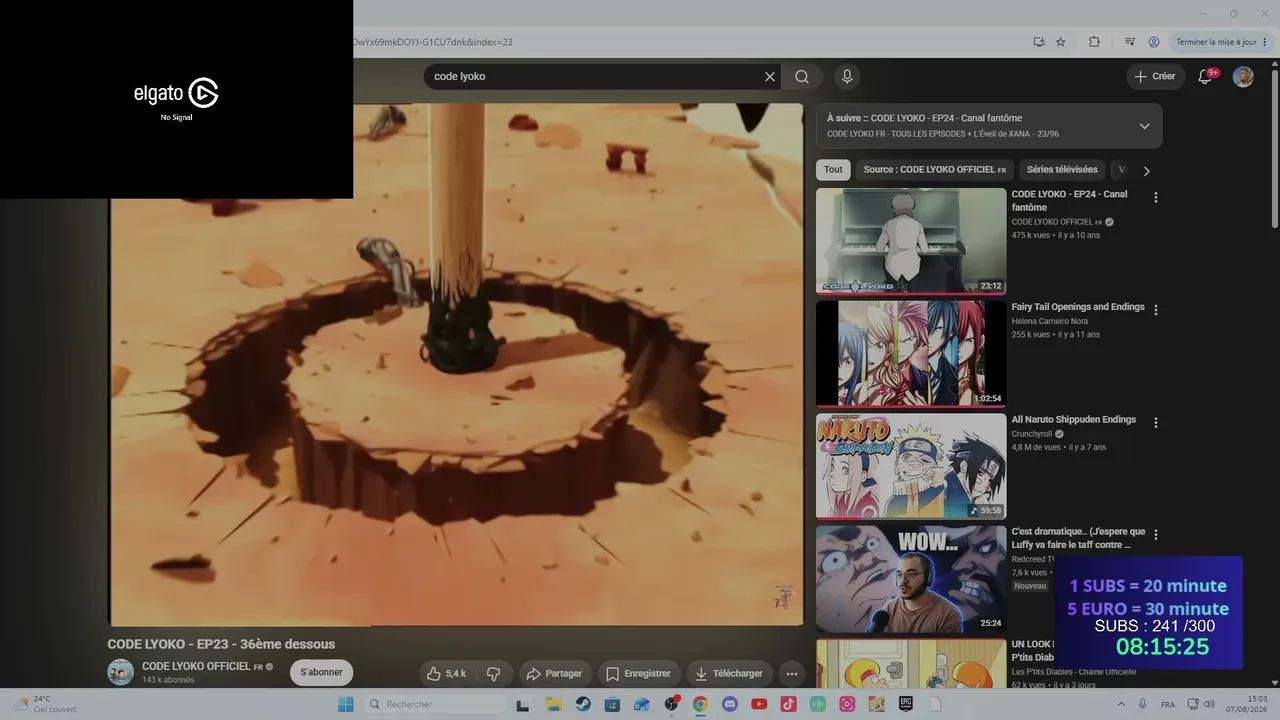Click the install app icon in address bar
Image resolution: width=1280 pixels, height=720 pixels.
1039,42
